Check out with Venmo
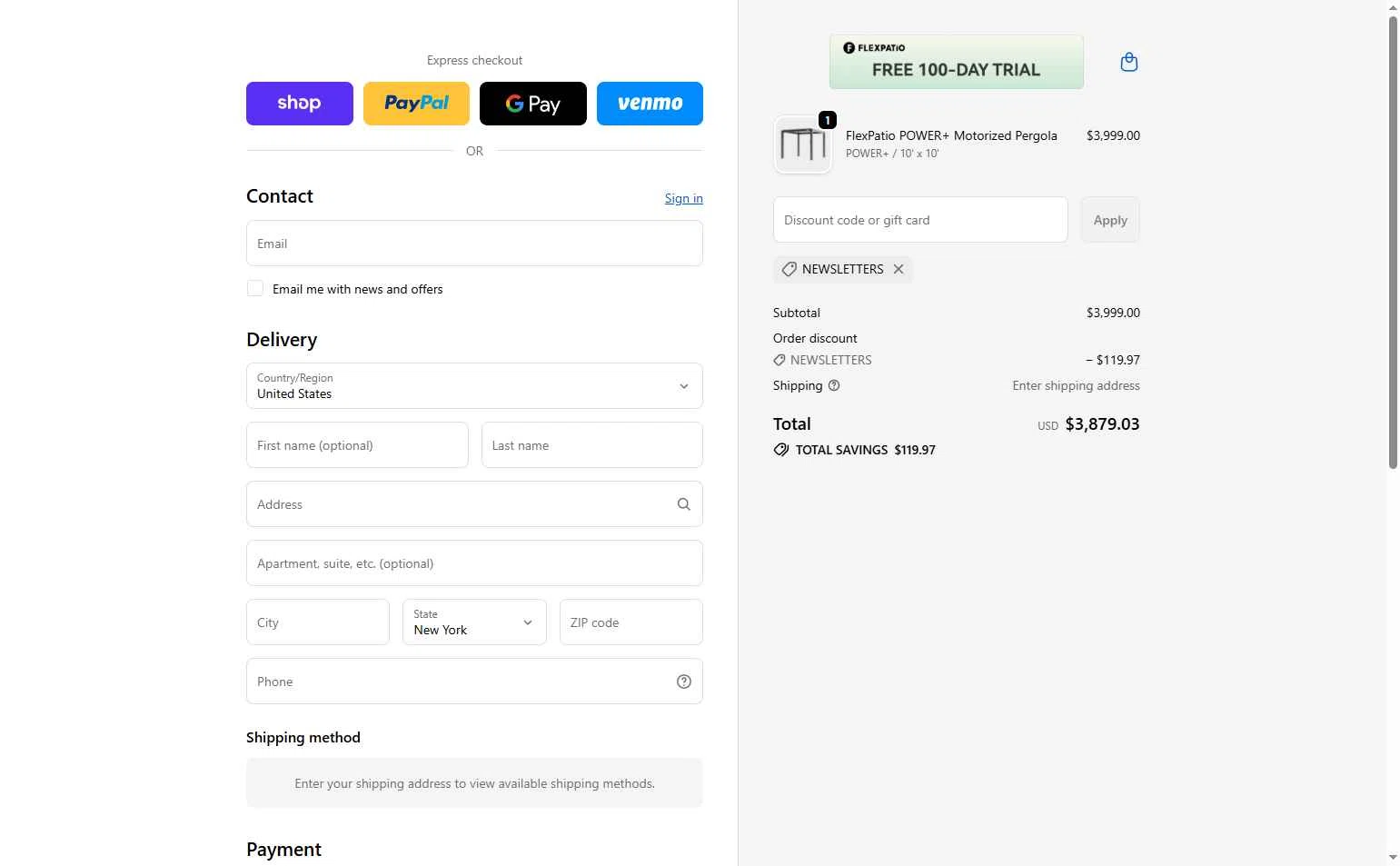The width and height of the screenshot is (1400, 866). point(650,104)
